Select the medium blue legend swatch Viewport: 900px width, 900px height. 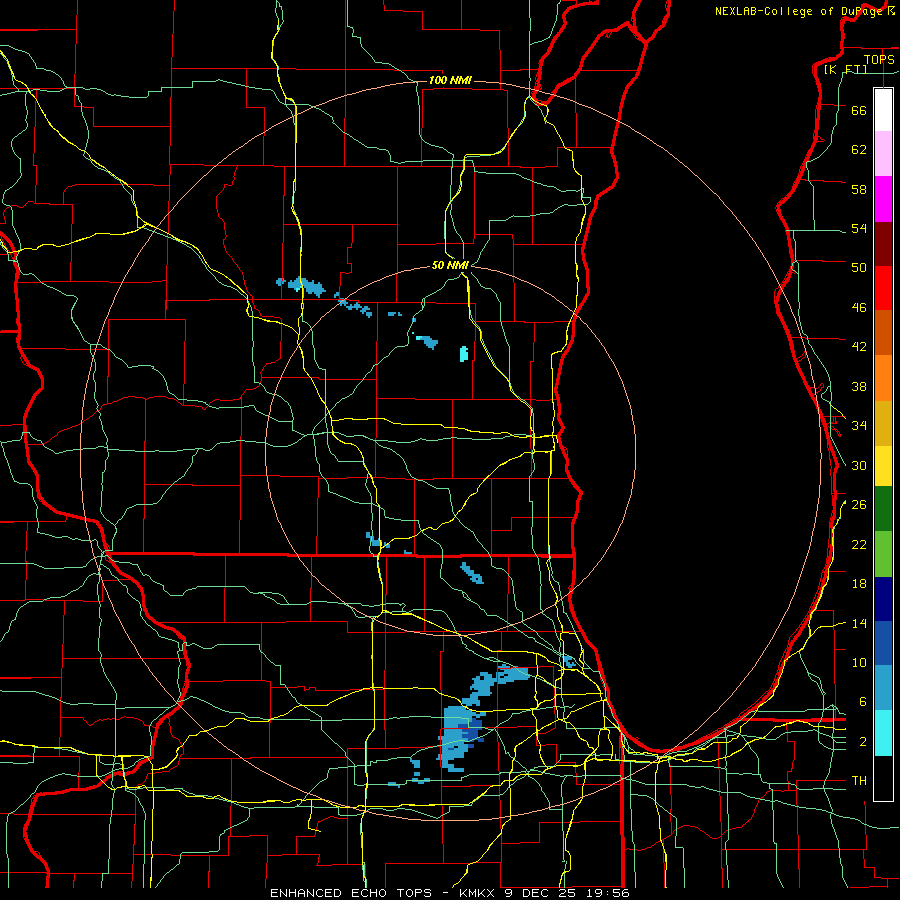pos(883,643)
